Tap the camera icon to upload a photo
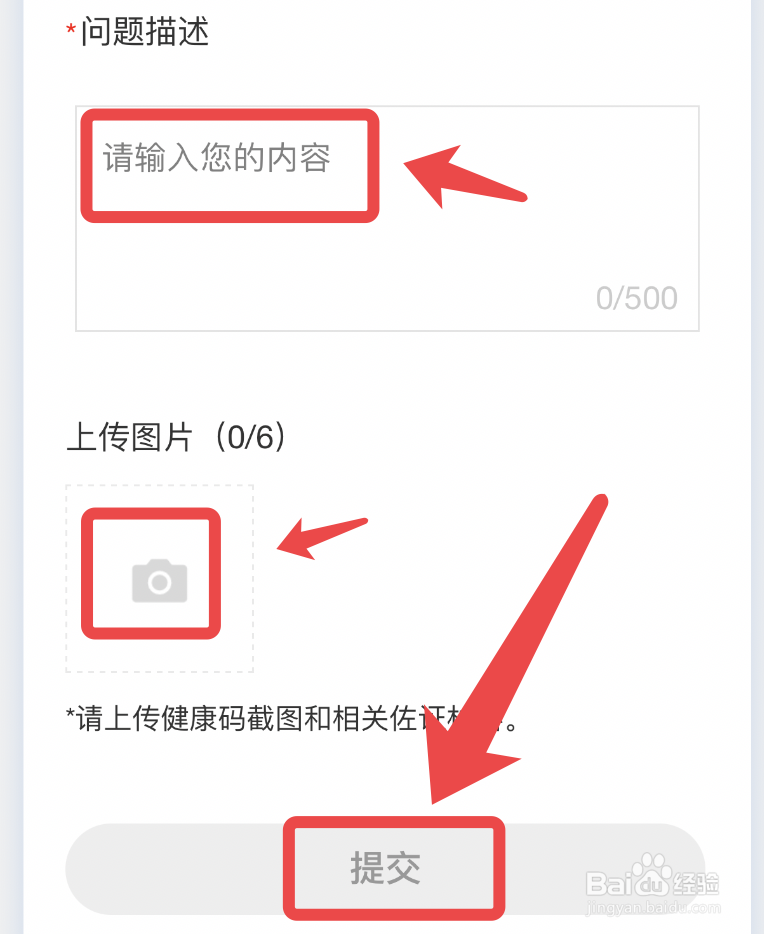Viewport: 764px width, 934px height. pos(160,581)
